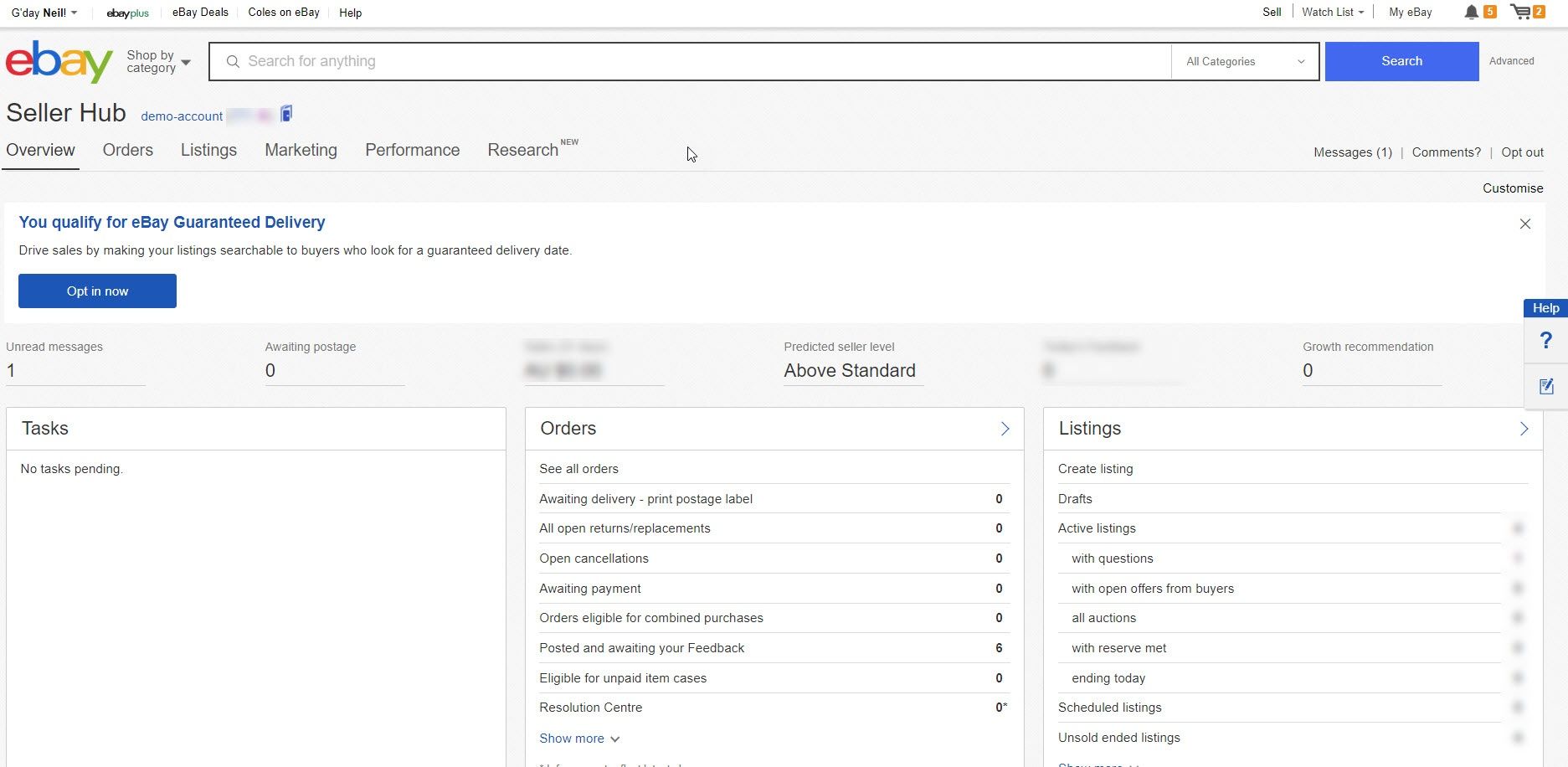
Task: Click the Opt in now button
Action: [97, 291]
